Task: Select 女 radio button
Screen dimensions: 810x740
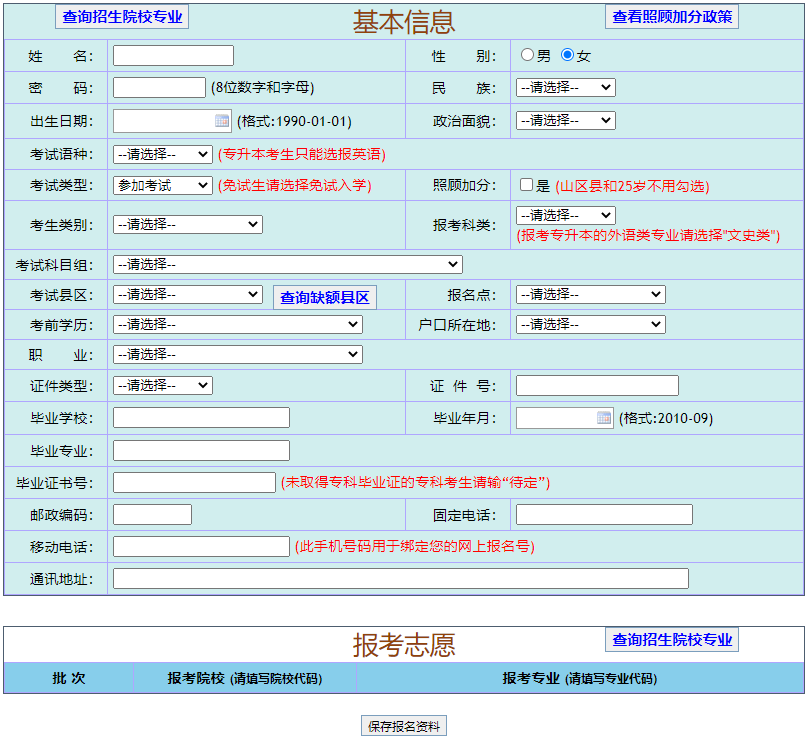Action: 567,55
